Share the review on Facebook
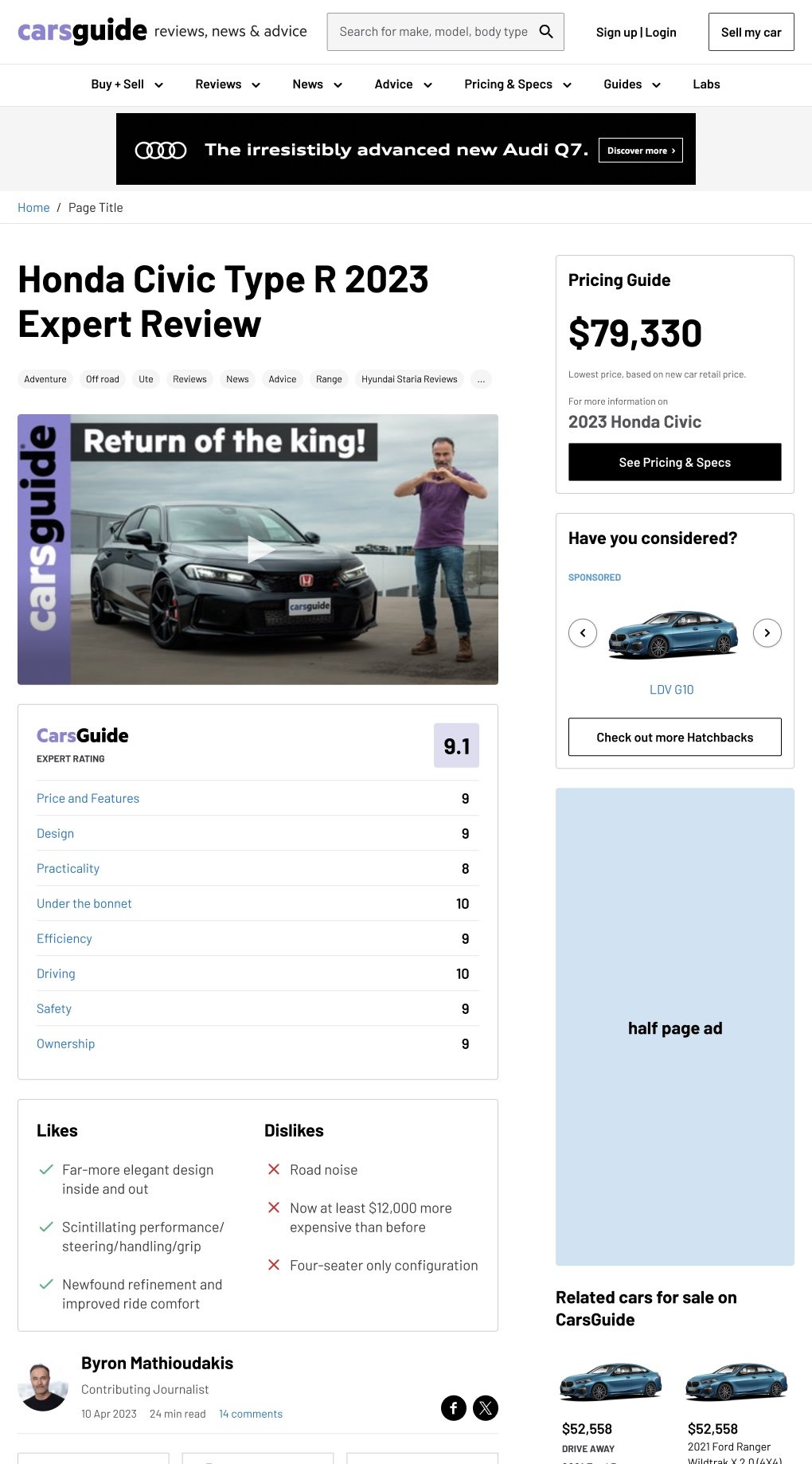Screen dimensions: 812x1464 (454, 1407)
